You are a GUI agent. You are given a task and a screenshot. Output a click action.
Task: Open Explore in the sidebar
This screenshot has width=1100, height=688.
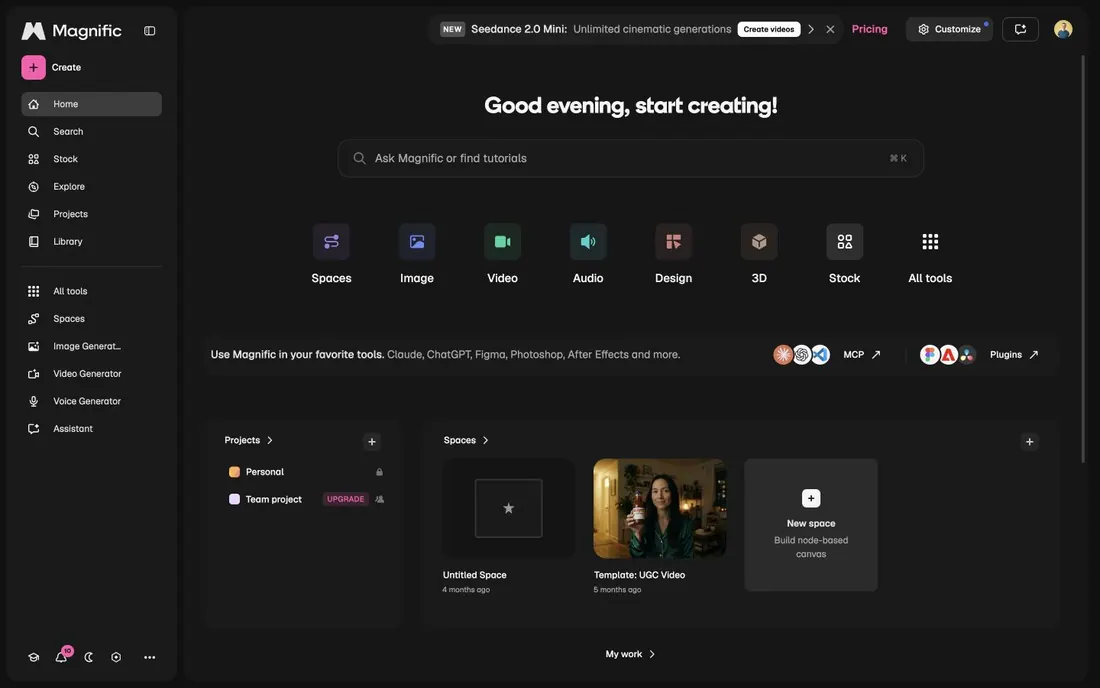(91, 187)
